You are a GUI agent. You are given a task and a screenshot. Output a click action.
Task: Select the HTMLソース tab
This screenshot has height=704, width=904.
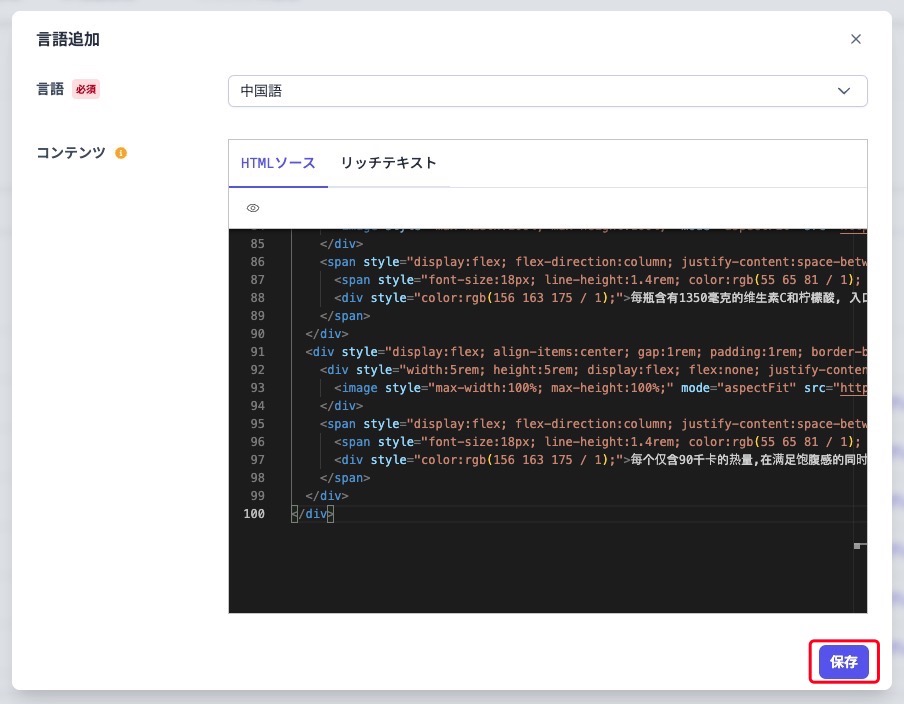(x=278, y=162)
